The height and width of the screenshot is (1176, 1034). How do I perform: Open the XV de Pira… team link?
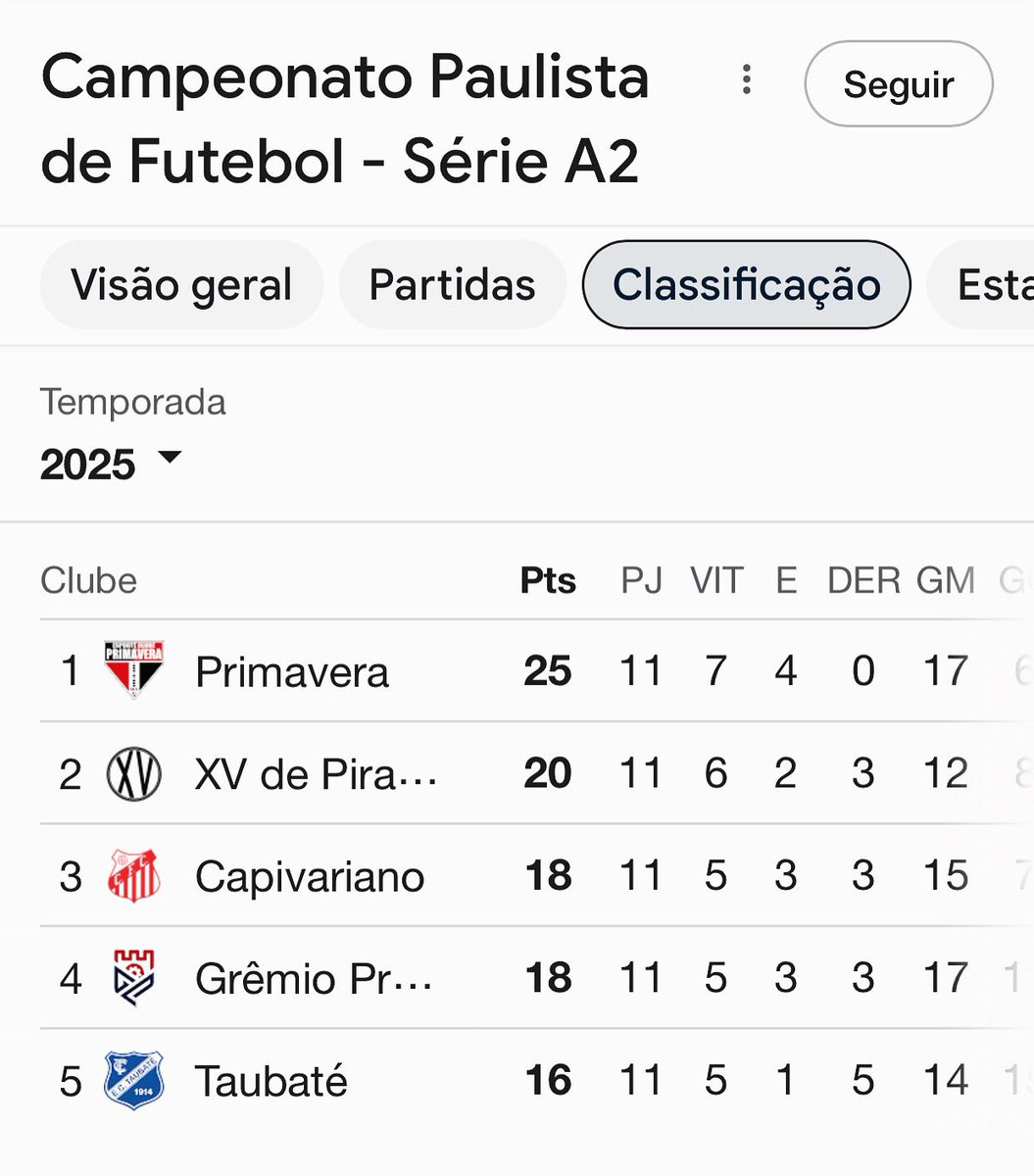coord(315,774)
